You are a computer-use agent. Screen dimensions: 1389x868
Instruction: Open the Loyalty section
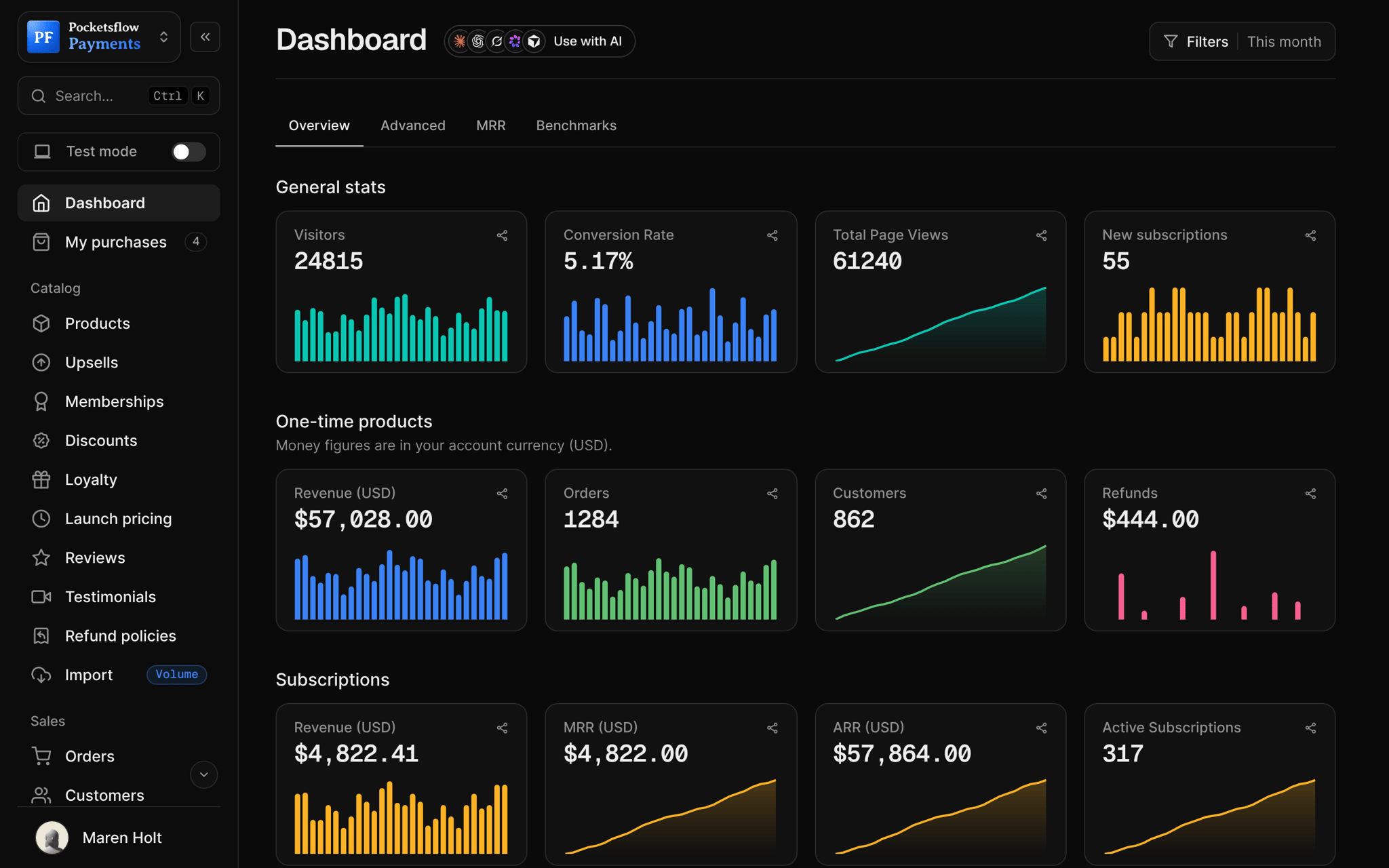119,479
